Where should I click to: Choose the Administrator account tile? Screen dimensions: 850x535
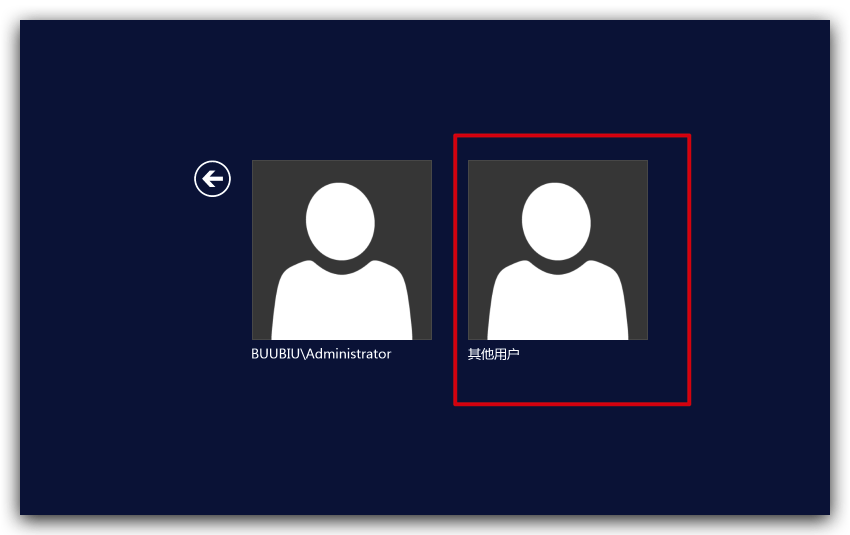pyautogui.click(x=342, y=260)
